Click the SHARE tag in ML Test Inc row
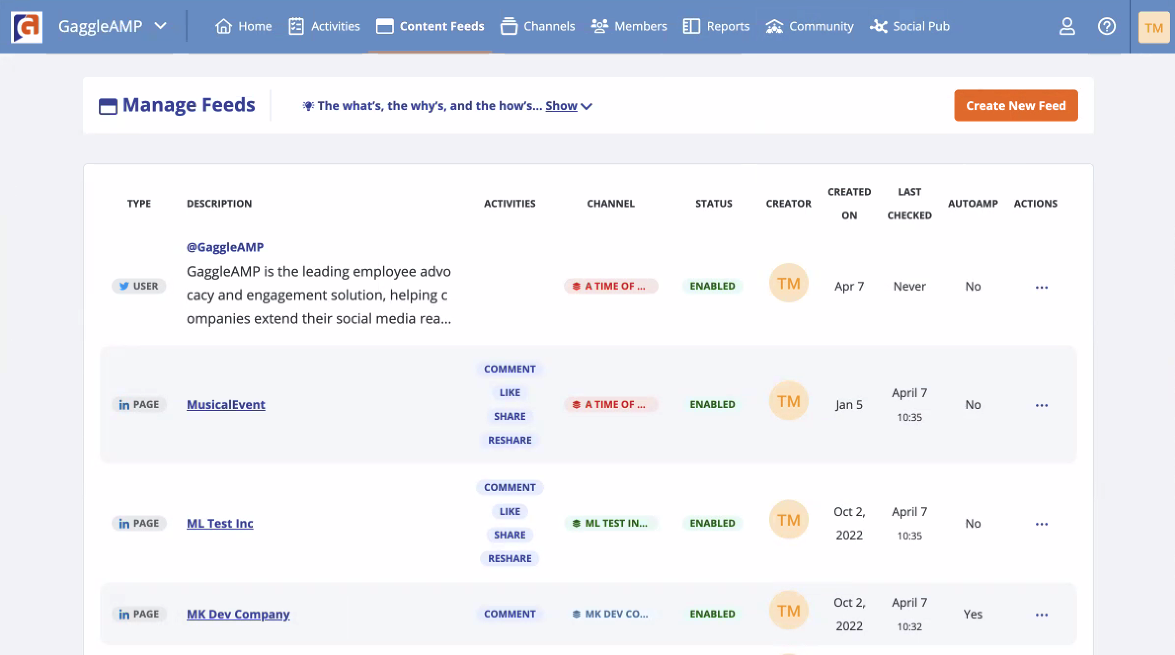Image resolution: width=1175 pixels, height=655 pixels. 510,535
